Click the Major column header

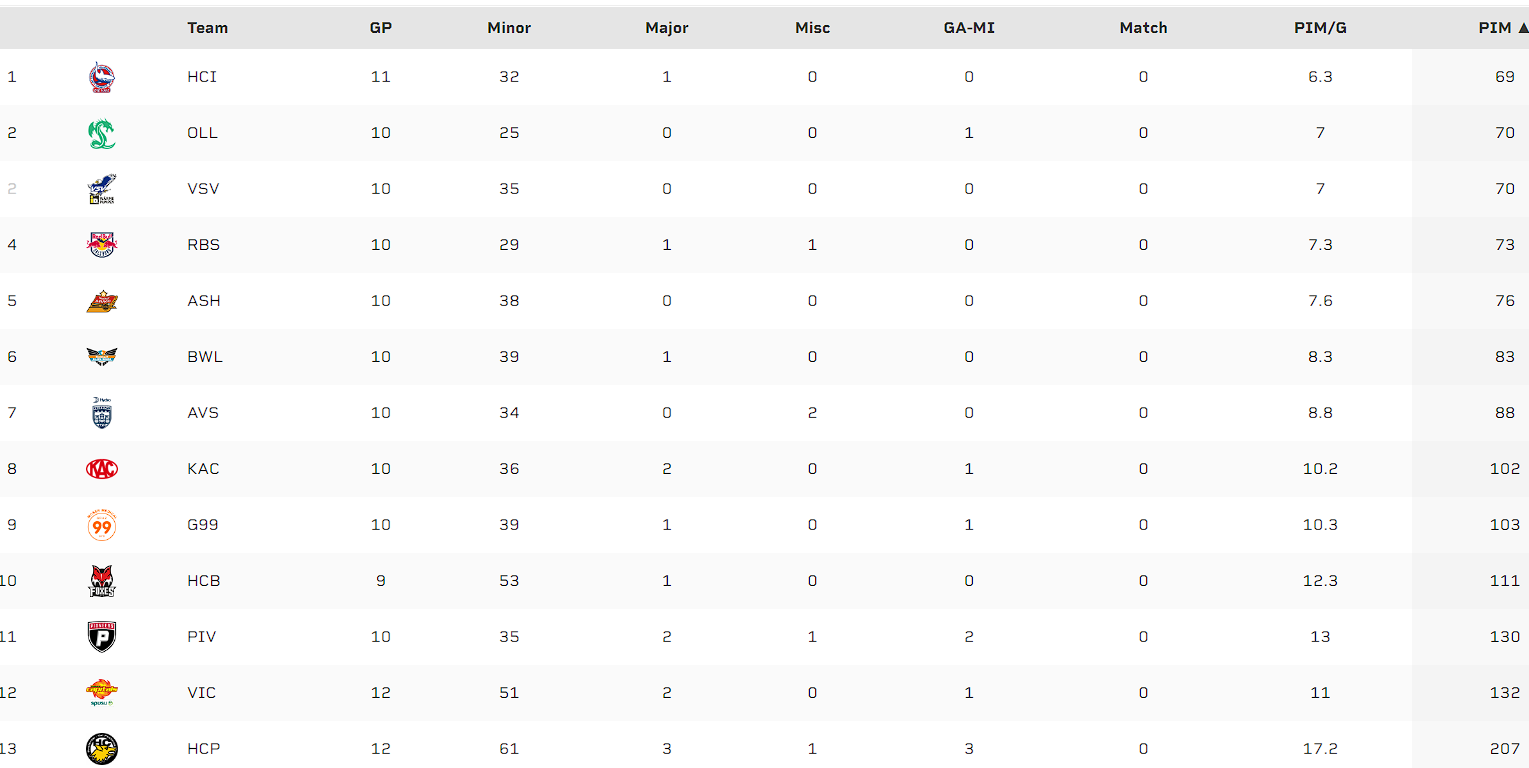(667, 28)
